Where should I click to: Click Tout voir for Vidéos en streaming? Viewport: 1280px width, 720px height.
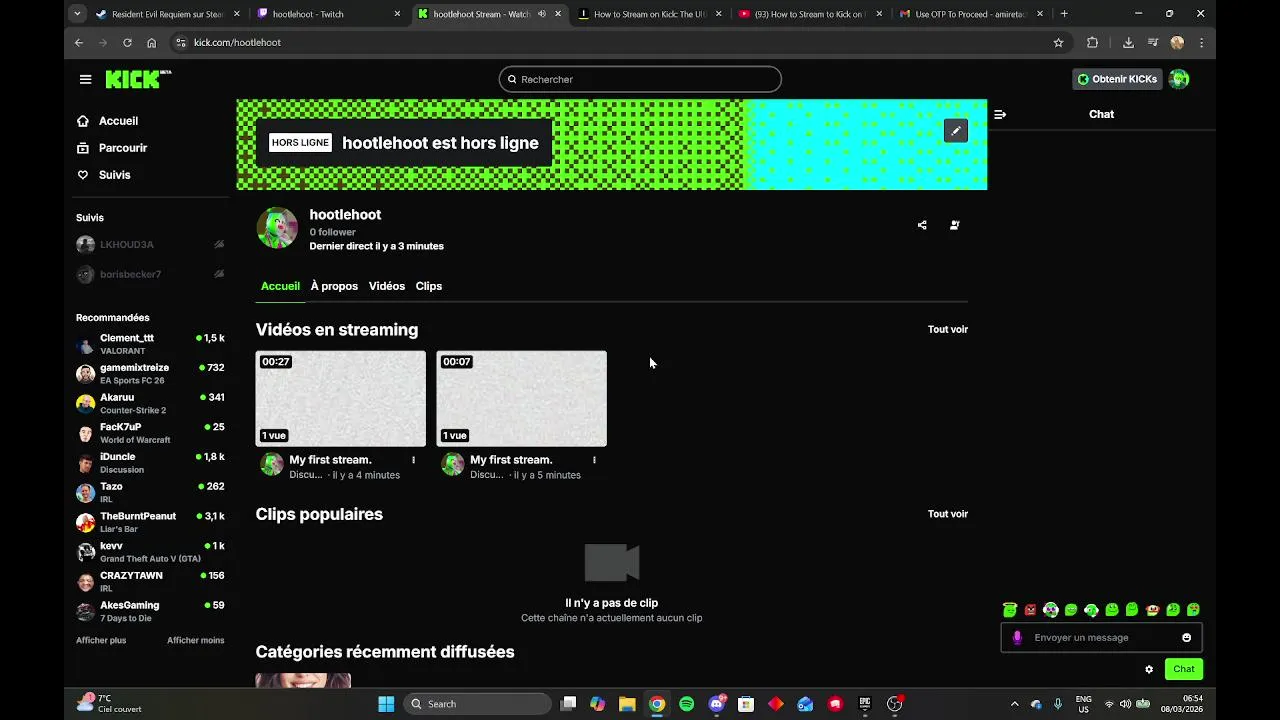click(x=948, y=329)
